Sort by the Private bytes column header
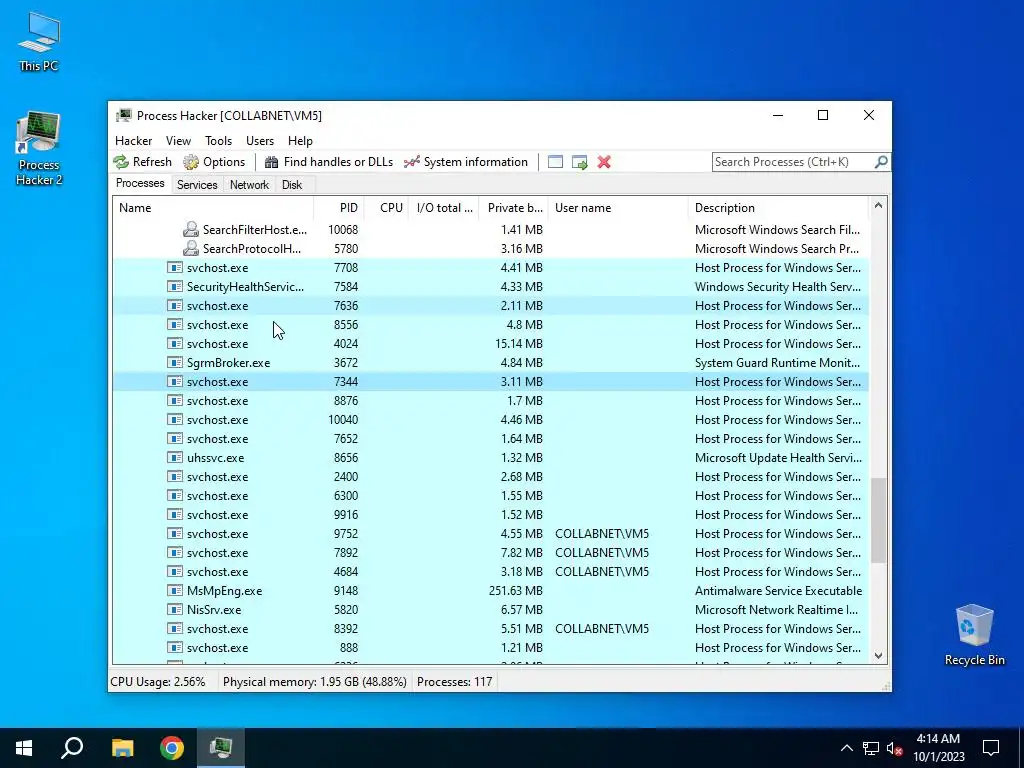 pos(514,208)
